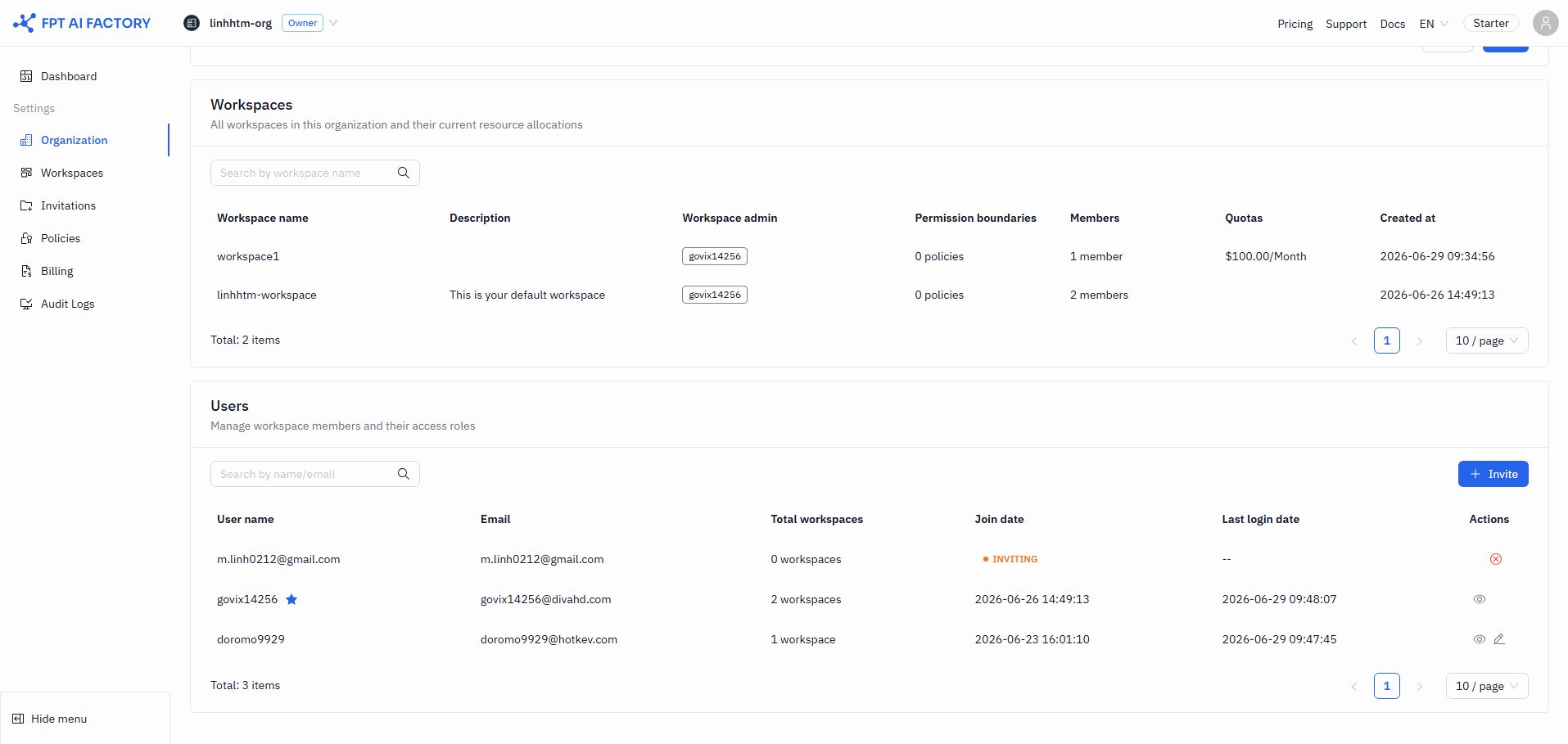Click the INVITING status label
Image resolution: width=1568 pixels, height=744 pixels.
click(x=1010, y=559)
